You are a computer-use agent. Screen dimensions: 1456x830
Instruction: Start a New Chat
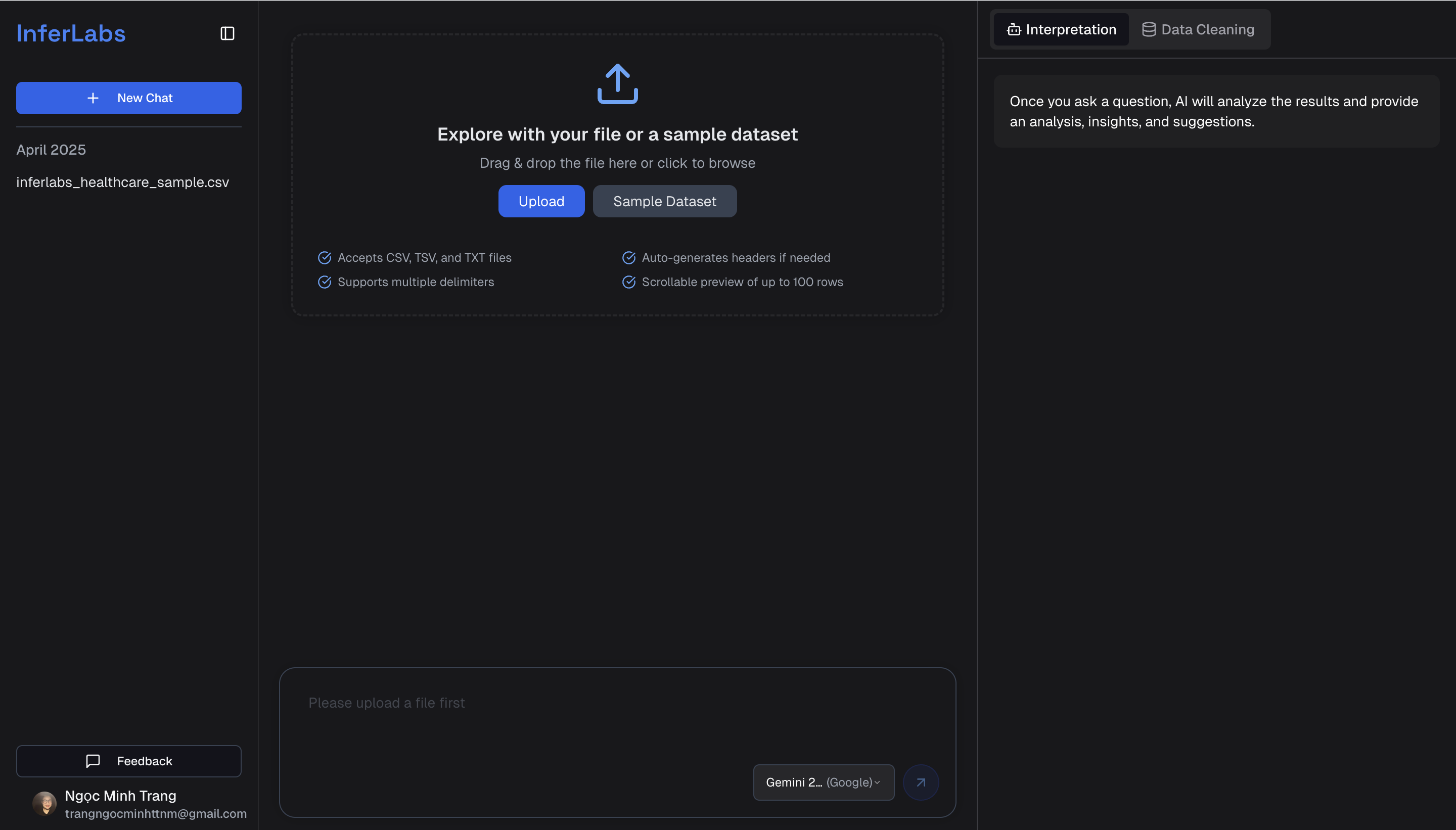129,98
